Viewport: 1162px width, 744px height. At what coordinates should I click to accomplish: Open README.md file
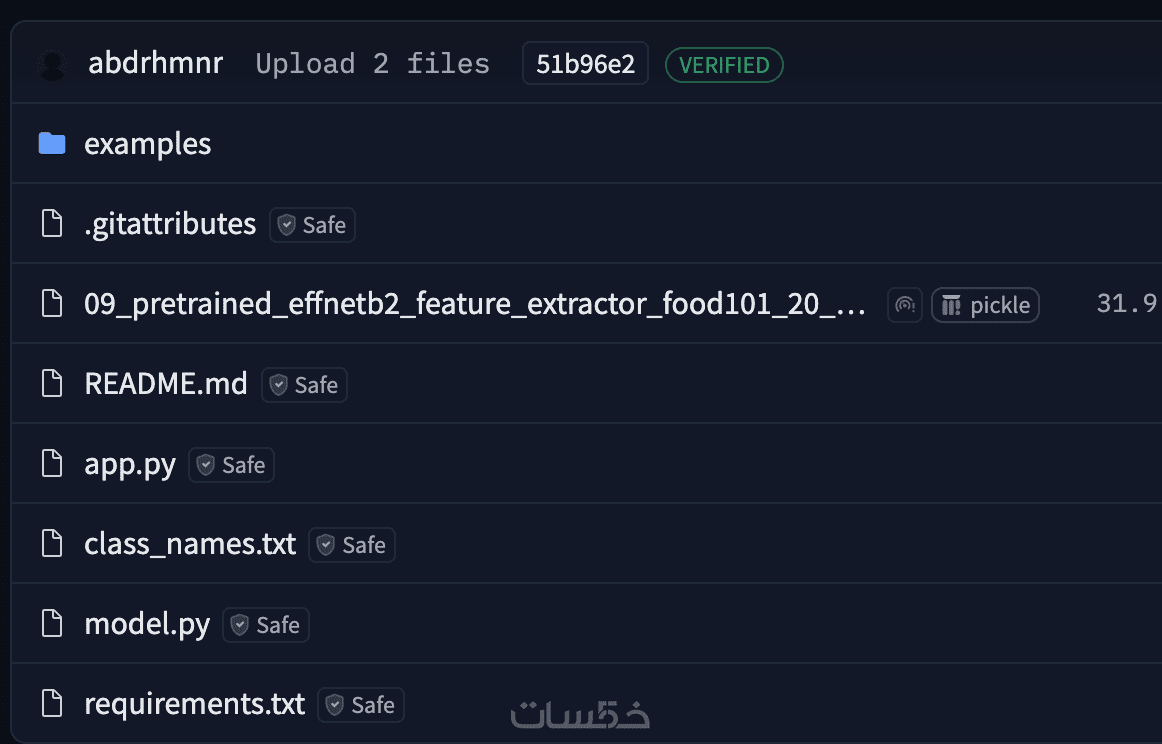[166, 384]
